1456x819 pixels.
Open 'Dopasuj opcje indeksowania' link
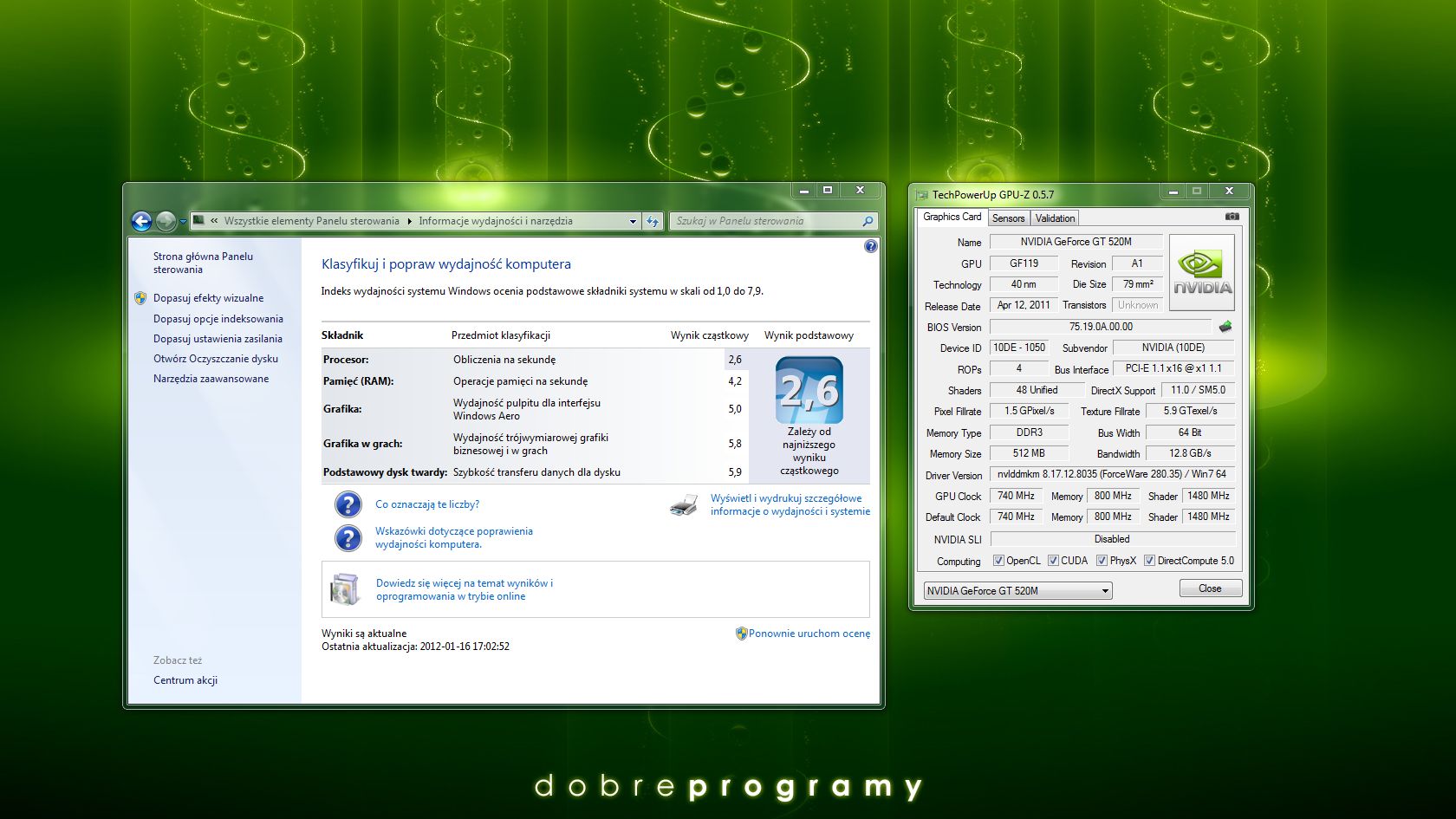coord(218,319)
